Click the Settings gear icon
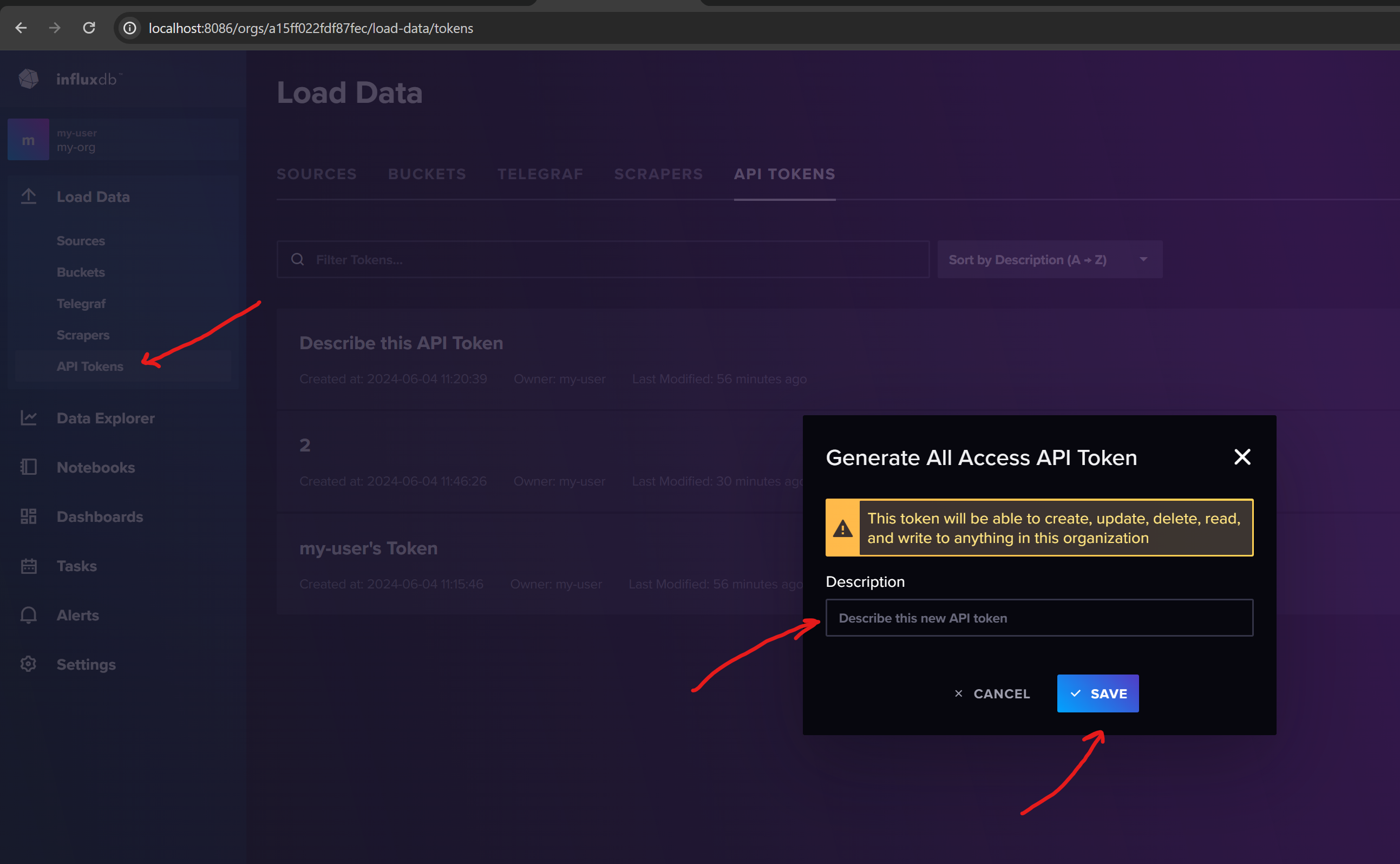This screenshot has height=864, width=1400. point(29,664)
